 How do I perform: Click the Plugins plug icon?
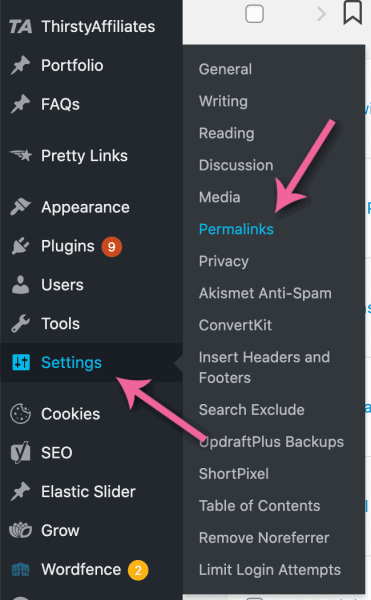tap(20, 246)
